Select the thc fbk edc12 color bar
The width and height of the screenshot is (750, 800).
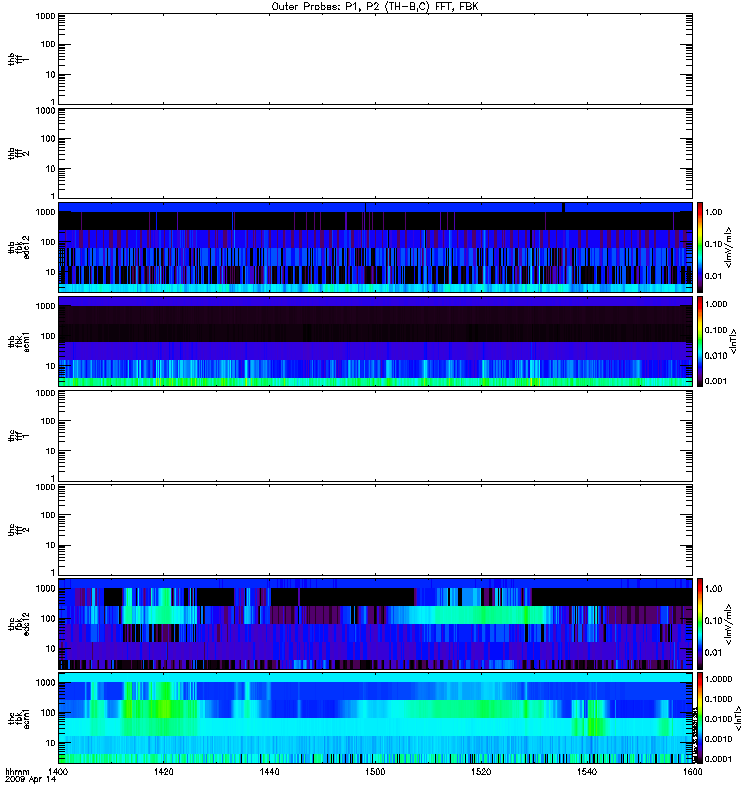pos(700,623)
